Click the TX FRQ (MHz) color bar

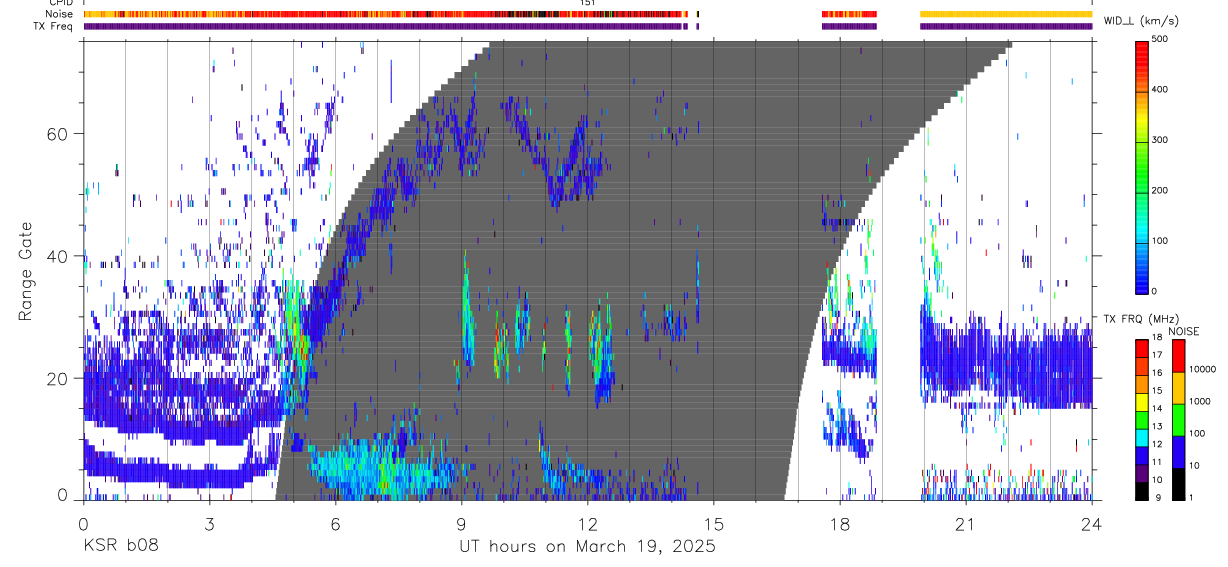click(x=1141, y=419)
